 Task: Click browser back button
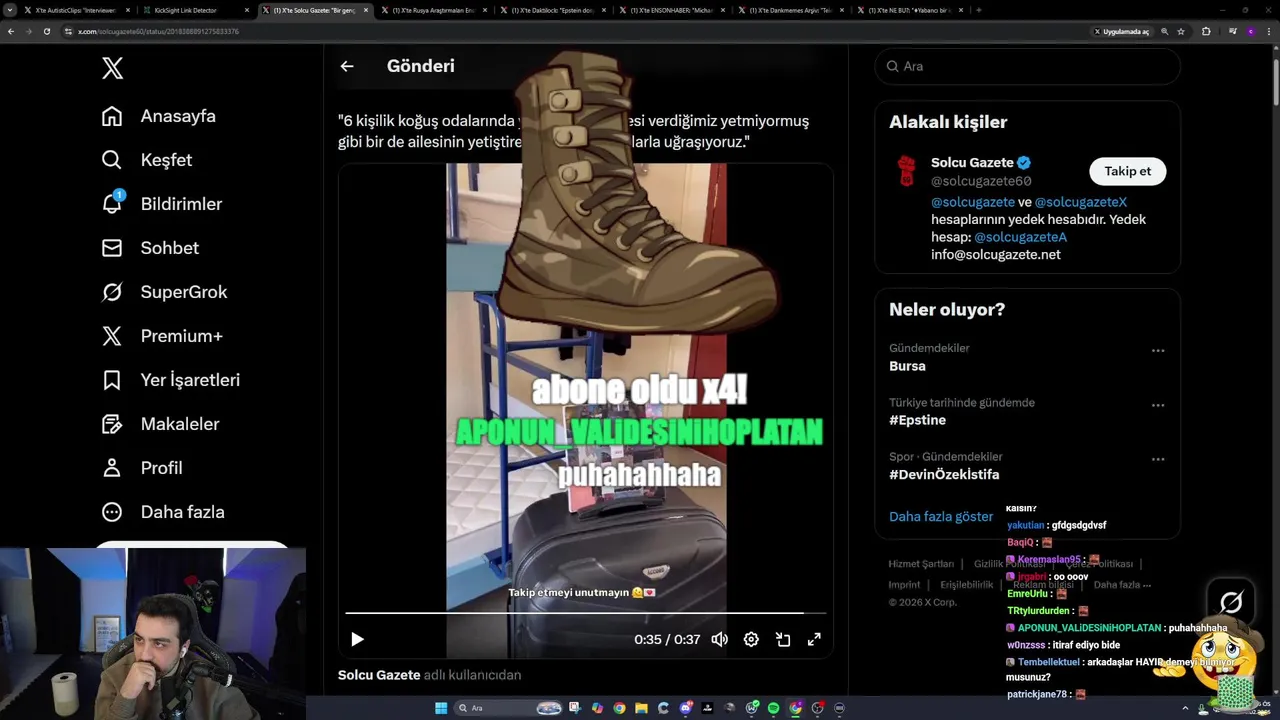coord(11,31)
